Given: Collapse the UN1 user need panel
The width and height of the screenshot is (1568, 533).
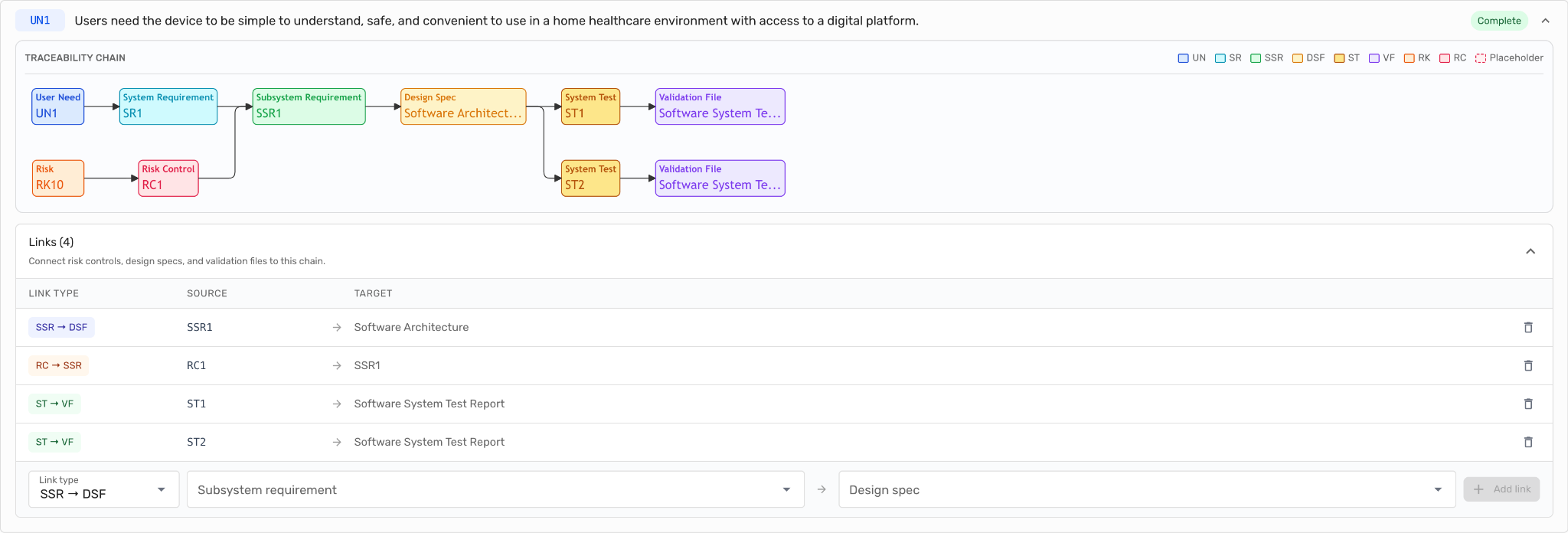Looking at the screenshot, I should pyautogui.click(x=1546, y=21).
